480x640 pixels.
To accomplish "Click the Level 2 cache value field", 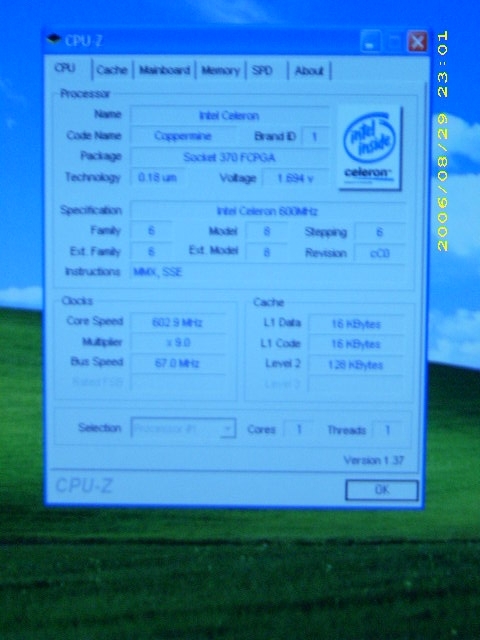I will point(356,365).
